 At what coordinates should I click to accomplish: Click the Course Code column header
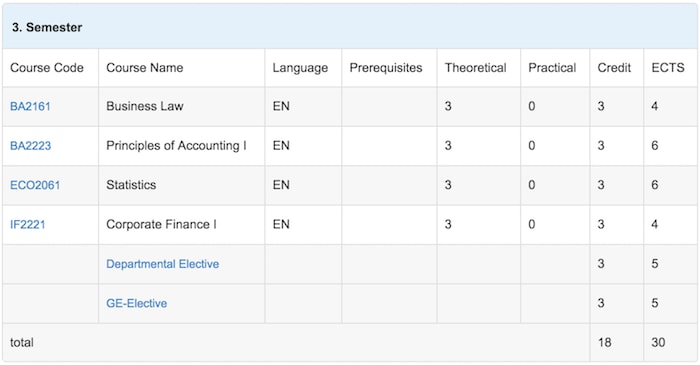pyautogui.click(x=47, y=67)
